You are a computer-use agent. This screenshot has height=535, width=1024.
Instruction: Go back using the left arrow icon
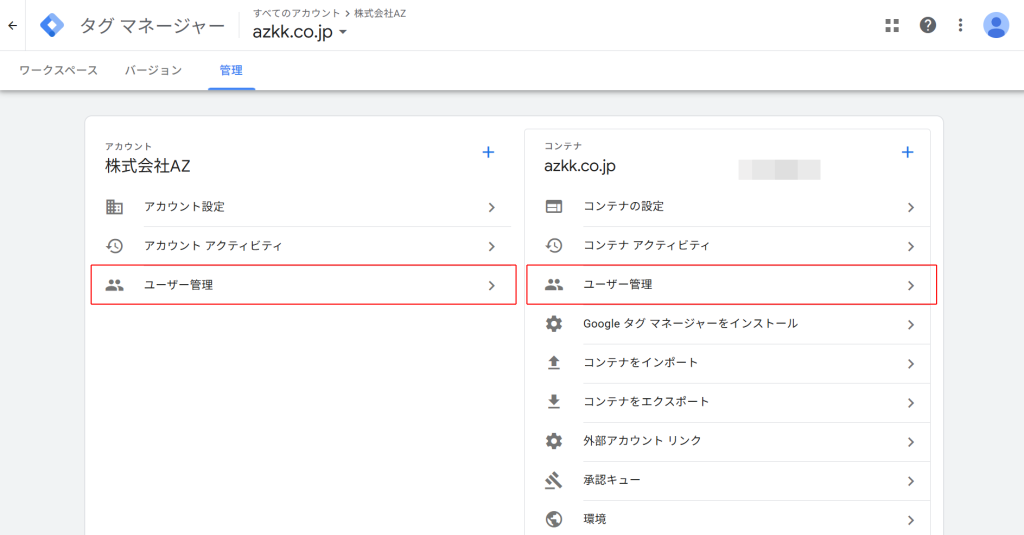click(12, 25)
